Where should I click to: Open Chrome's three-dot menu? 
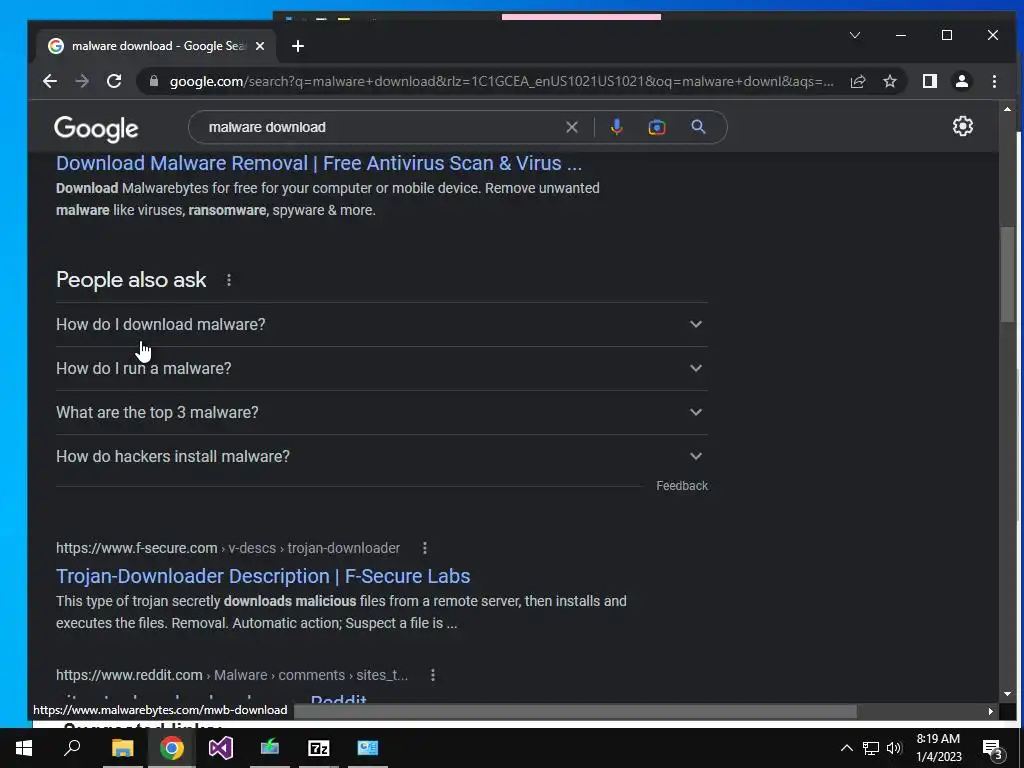pyautogui.click(x=994, y=81)
